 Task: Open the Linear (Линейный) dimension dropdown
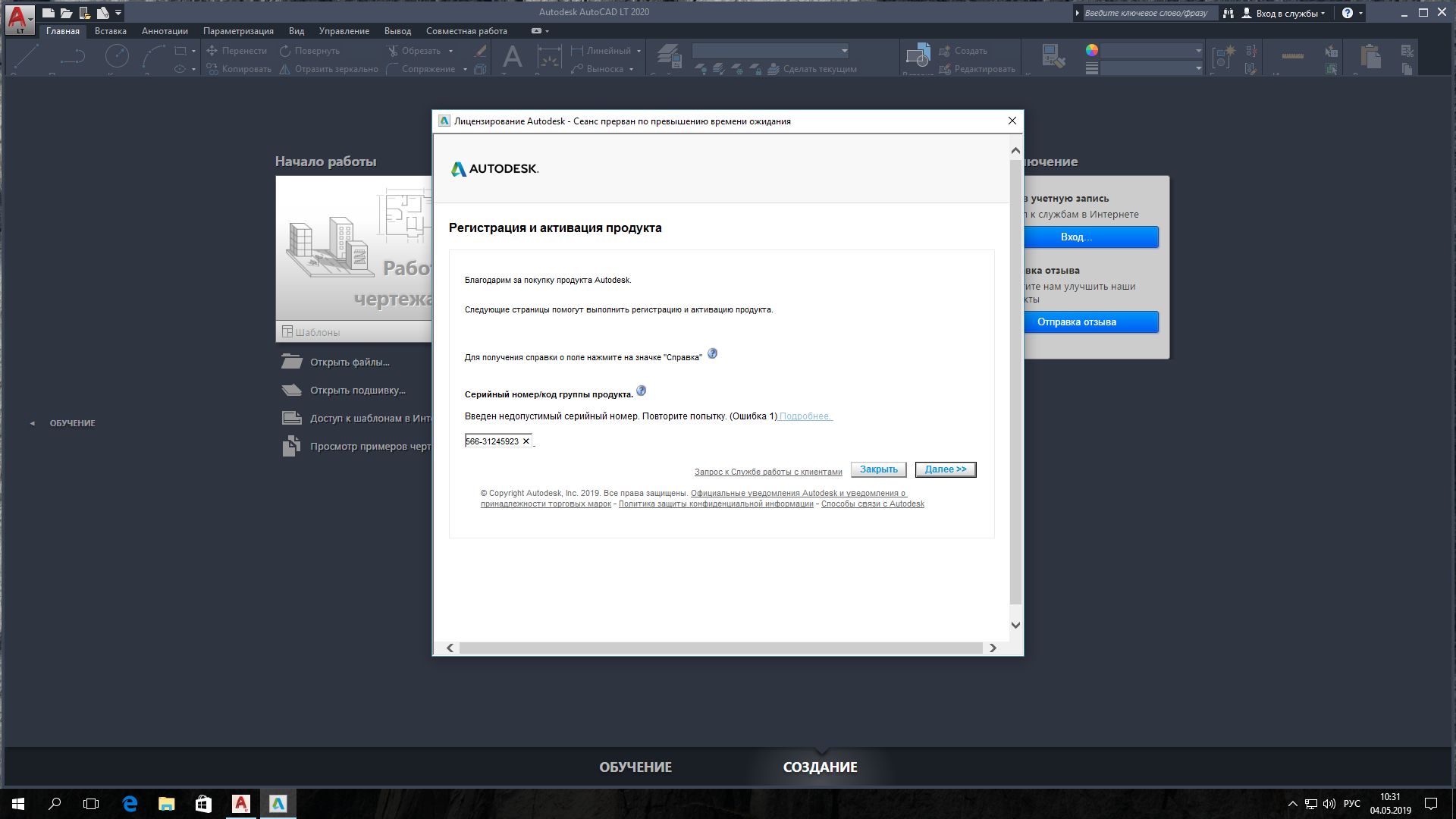click(x=639, y=51)
